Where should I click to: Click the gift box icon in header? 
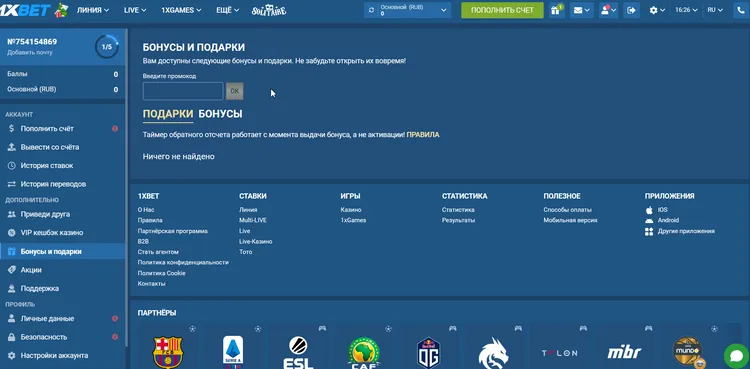(x=555, y=10)
